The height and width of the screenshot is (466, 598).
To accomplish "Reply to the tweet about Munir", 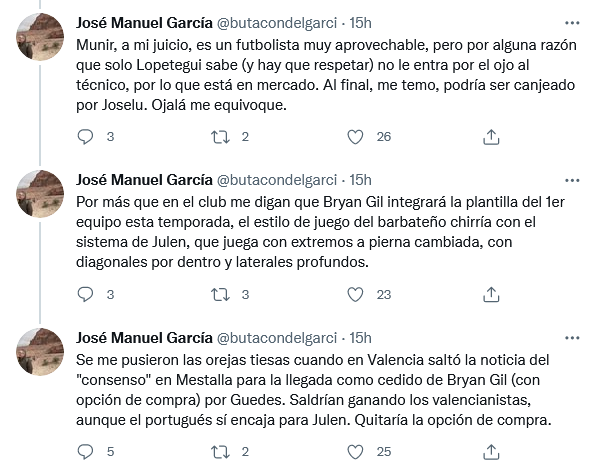I will pyautogui.click(x=85, y=137).
